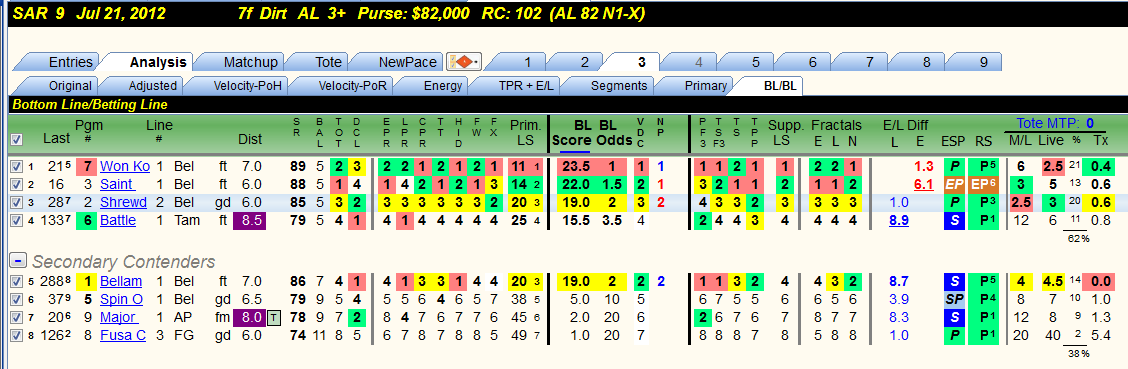The height and width of the screenshot is (369, 1128).
Task: Toggle the Bellam row checkbox
Action: point(17,281)
